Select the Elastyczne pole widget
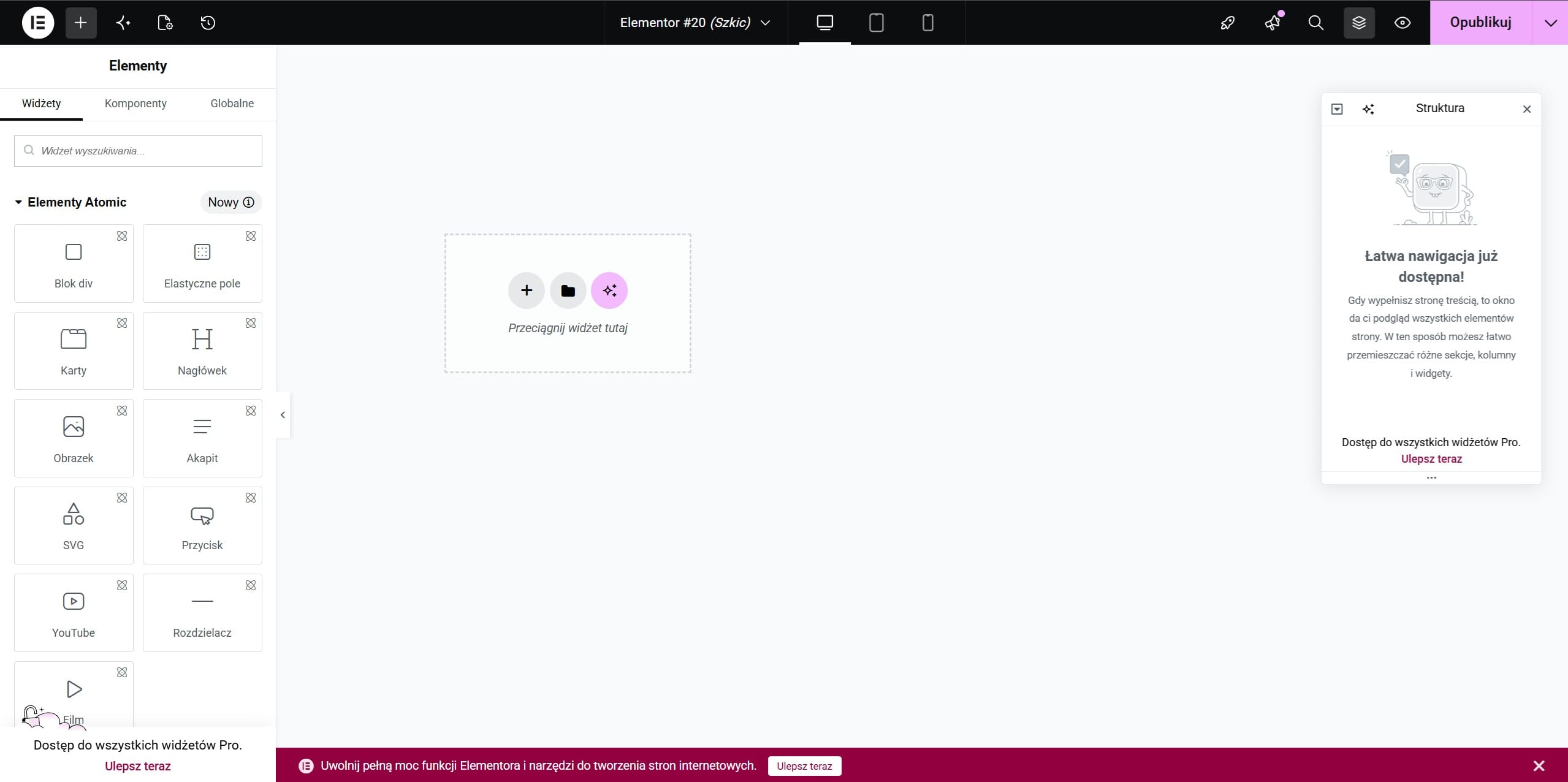Image resolution: width=1568 pixels, height=782 pixels. click(202, 264)
